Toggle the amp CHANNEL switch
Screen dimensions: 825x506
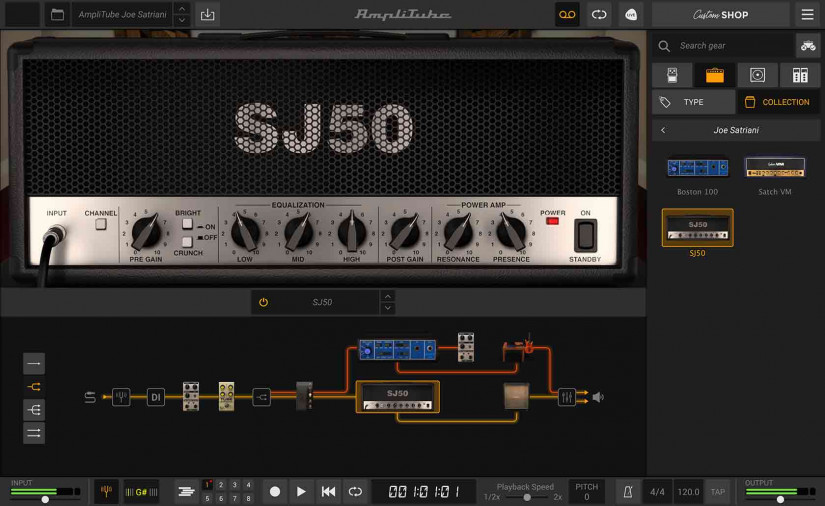coord(100,224)
